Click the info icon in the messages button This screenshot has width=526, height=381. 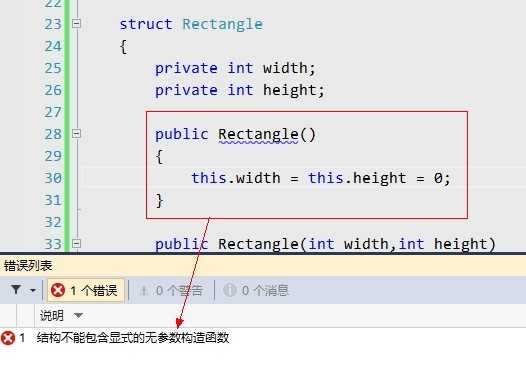[x=230, y=290]
